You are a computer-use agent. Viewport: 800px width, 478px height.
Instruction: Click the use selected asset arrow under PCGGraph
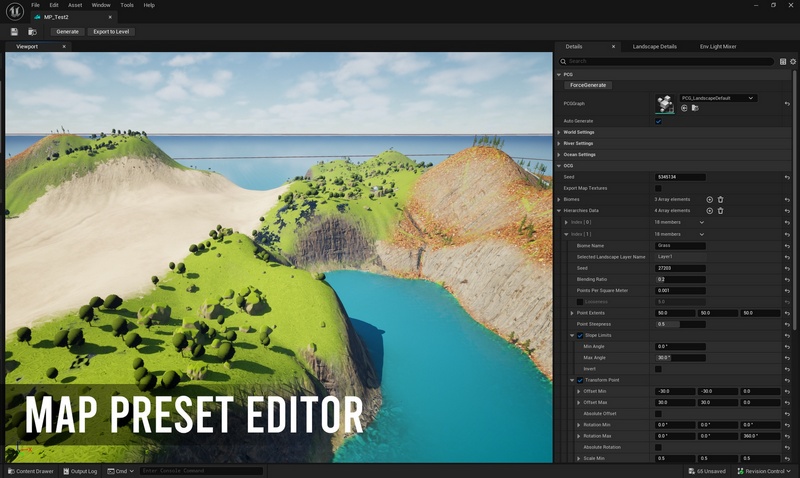coord(685,108)
